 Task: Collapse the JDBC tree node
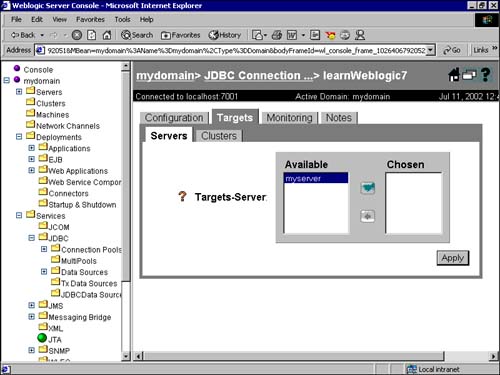(31, 238)
